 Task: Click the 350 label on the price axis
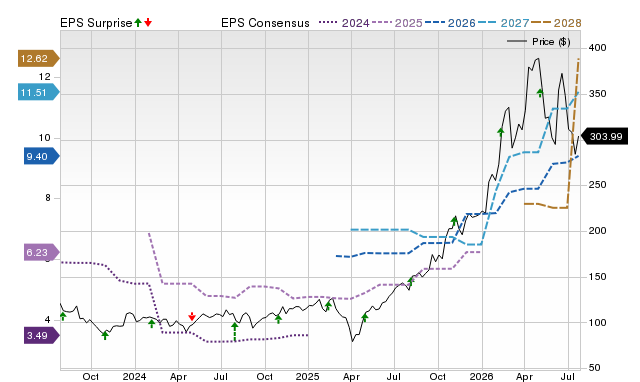(x=598, y=94)
